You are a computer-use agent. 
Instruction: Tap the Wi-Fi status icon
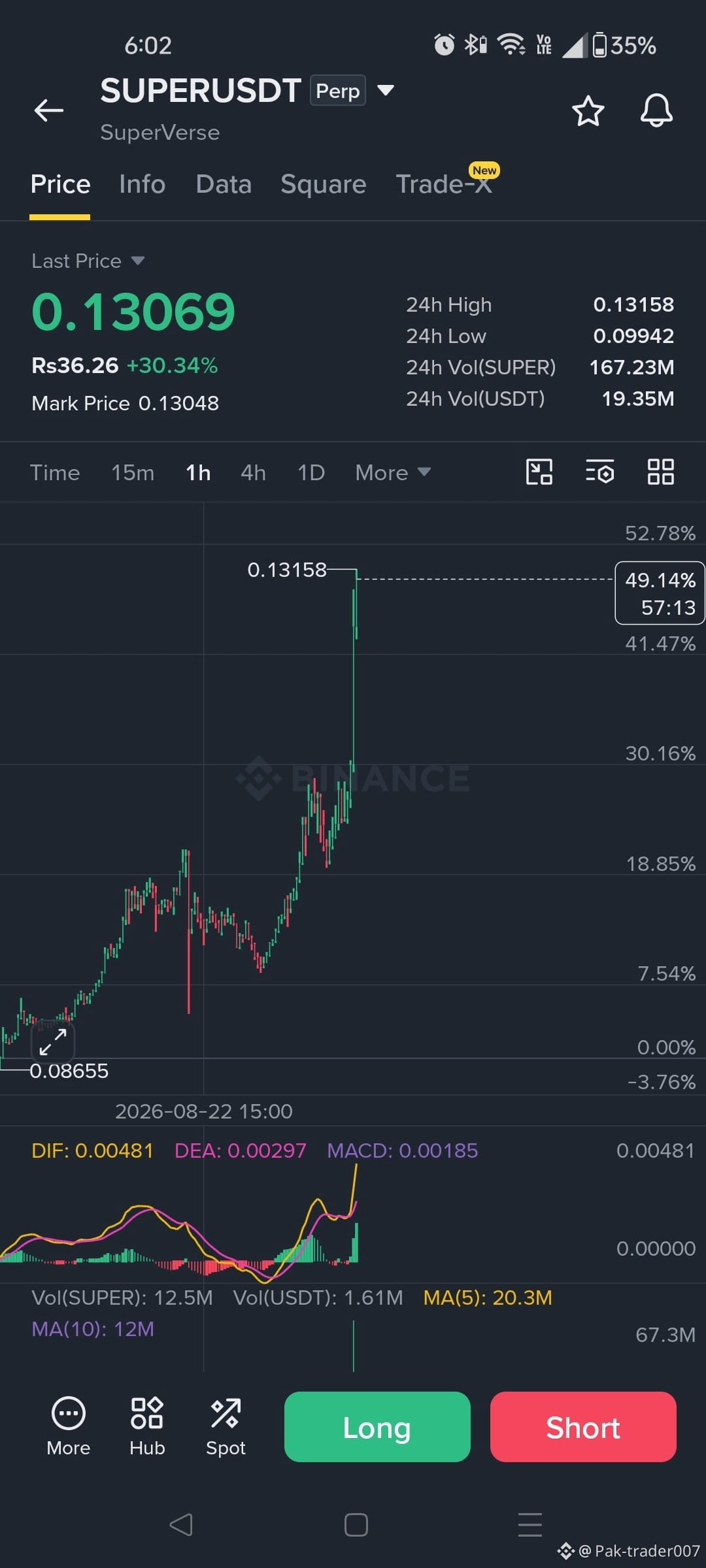511,44
